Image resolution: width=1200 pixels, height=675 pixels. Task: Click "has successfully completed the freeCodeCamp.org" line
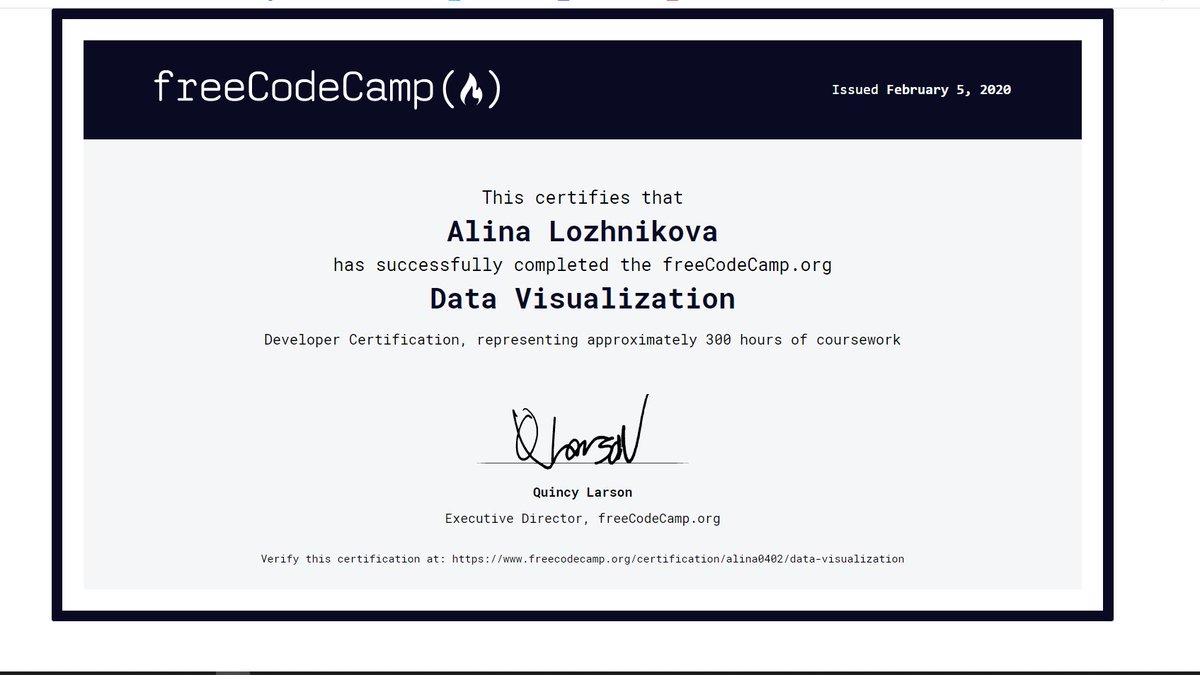pyautogui.click(x=582, y=265)
